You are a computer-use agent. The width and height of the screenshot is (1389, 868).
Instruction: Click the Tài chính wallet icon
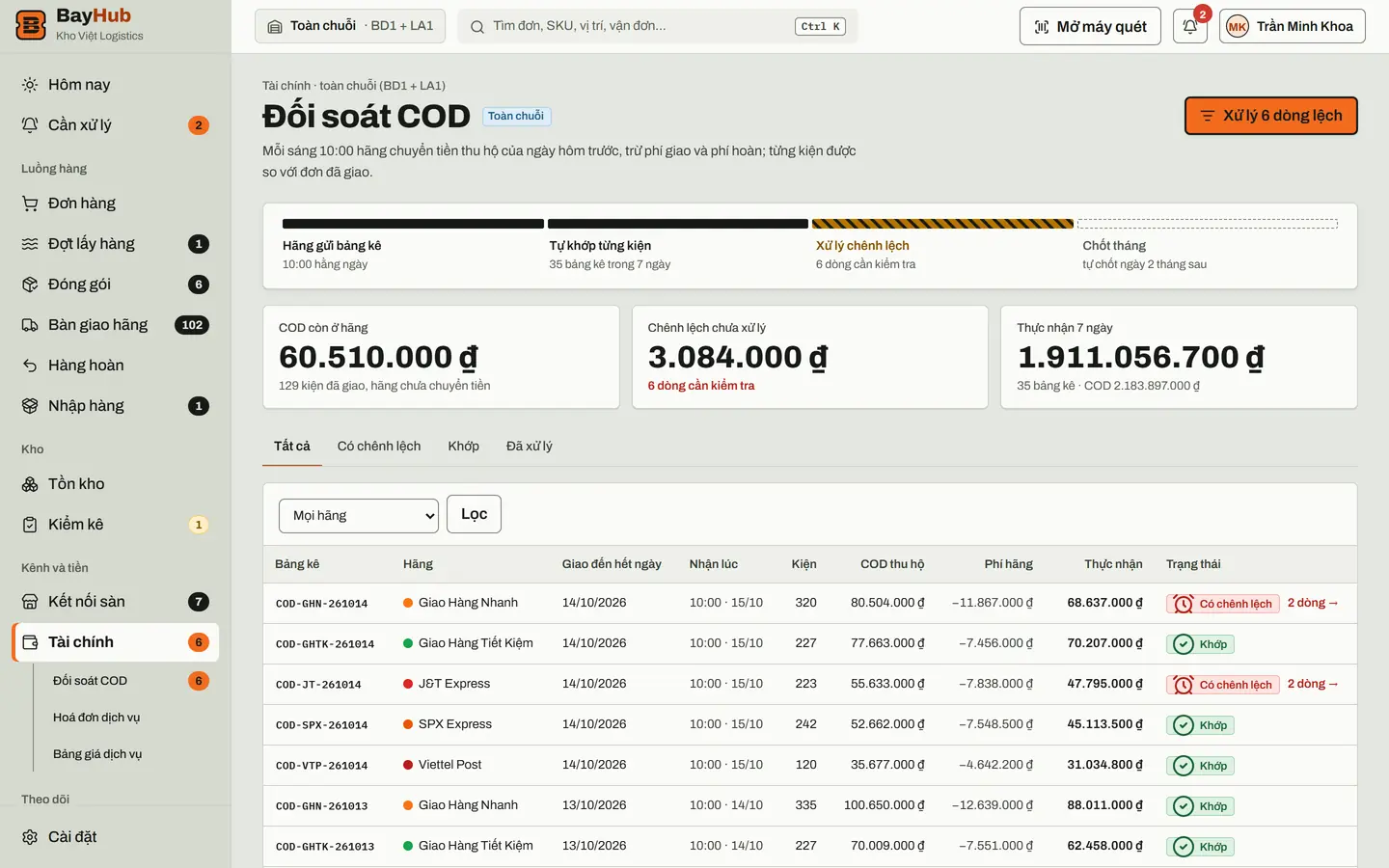coord(30,642)
